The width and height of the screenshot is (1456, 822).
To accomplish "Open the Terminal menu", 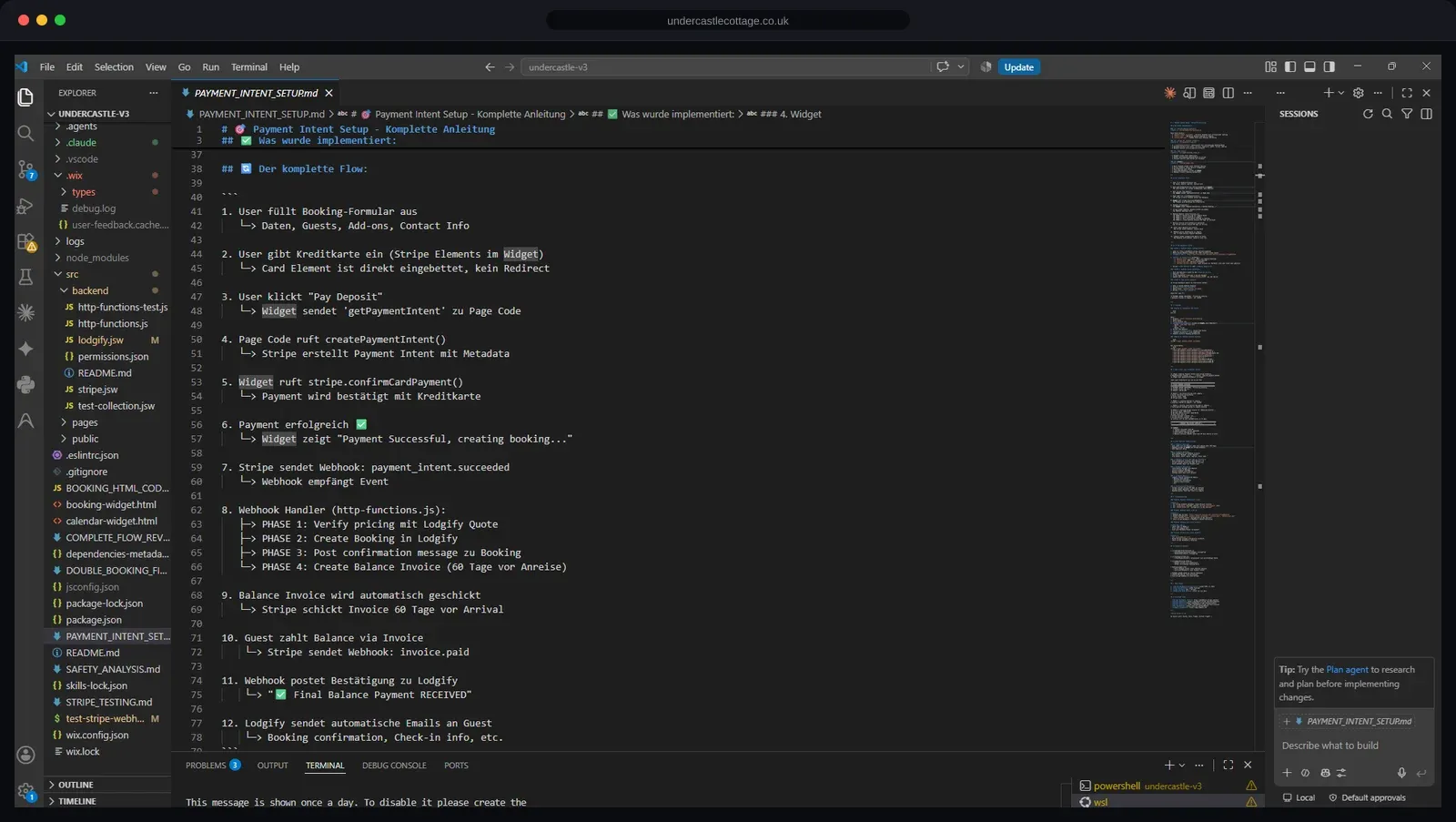I will tap(249, 67).
